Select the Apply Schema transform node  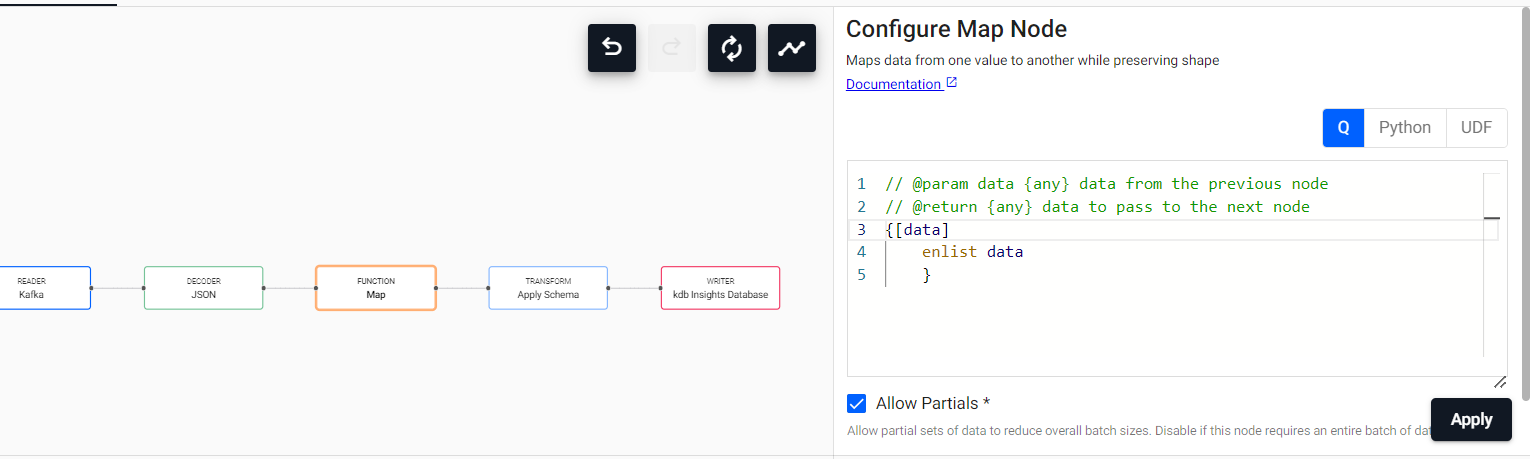[x=548, y=288]
